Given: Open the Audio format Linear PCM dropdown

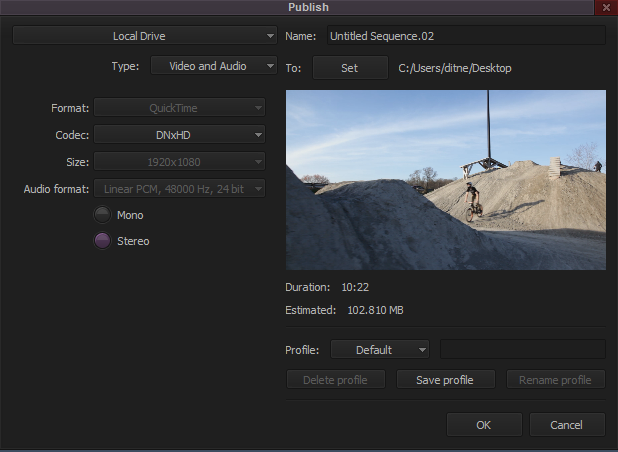Looking at the screenshot, I should point(180,188).
